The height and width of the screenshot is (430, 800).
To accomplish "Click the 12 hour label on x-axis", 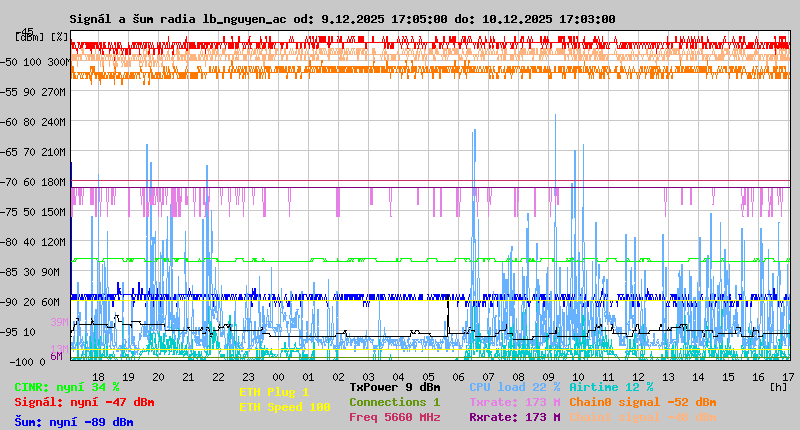I will [x=637, y=376].
